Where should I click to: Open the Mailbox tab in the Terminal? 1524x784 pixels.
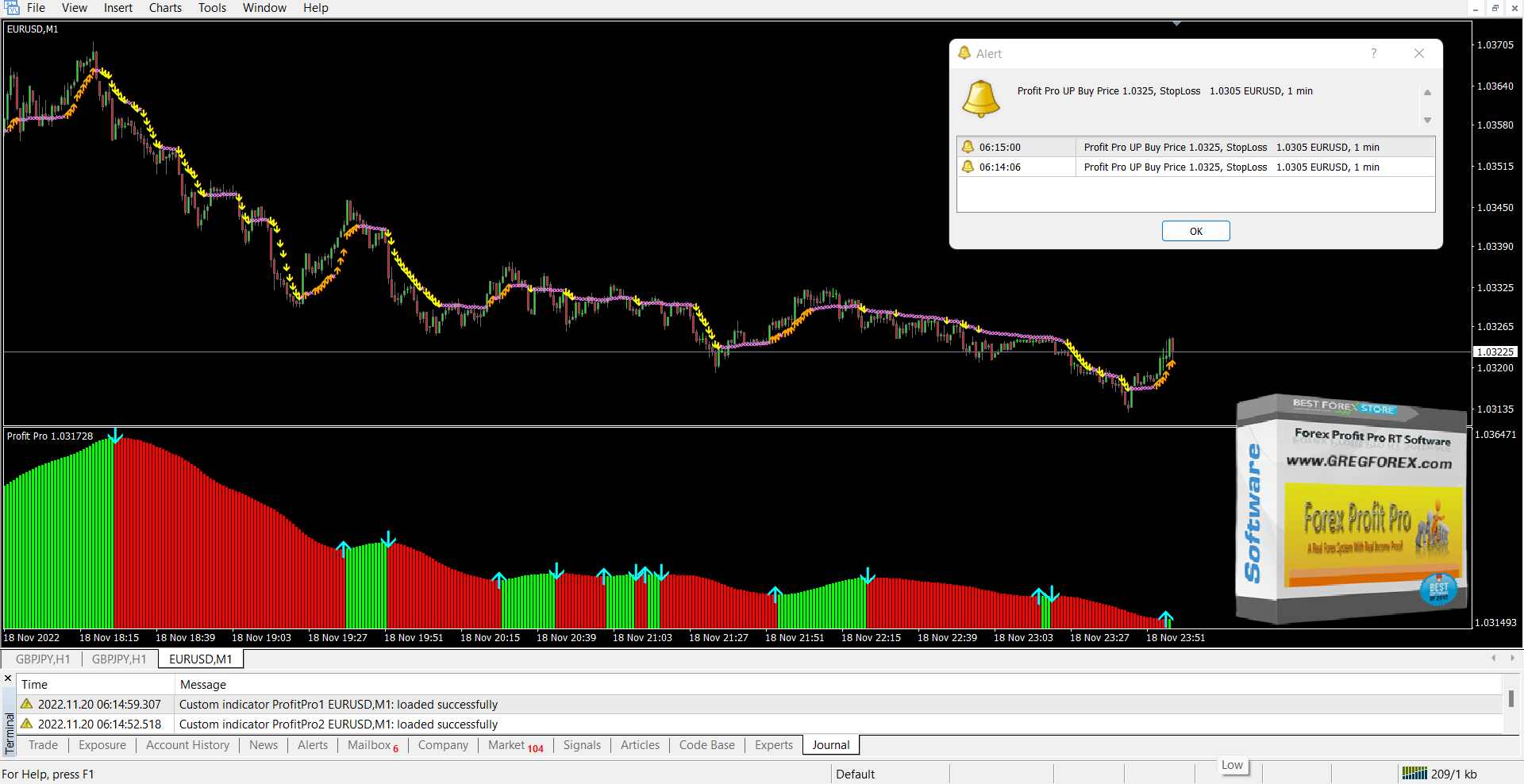pos(369,745)
